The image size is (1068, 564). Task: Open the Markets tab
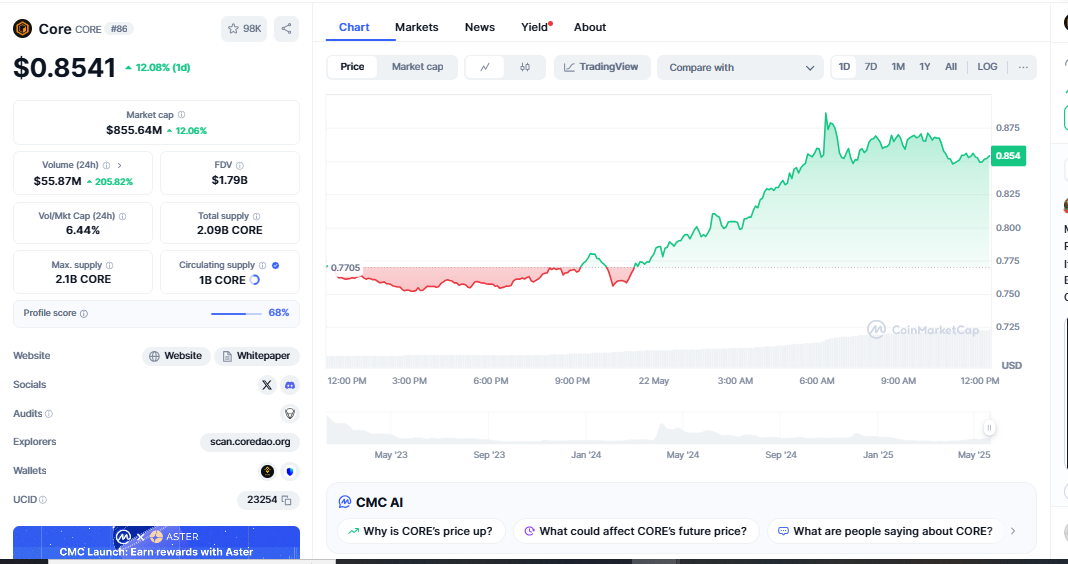(x=417, y=27)
